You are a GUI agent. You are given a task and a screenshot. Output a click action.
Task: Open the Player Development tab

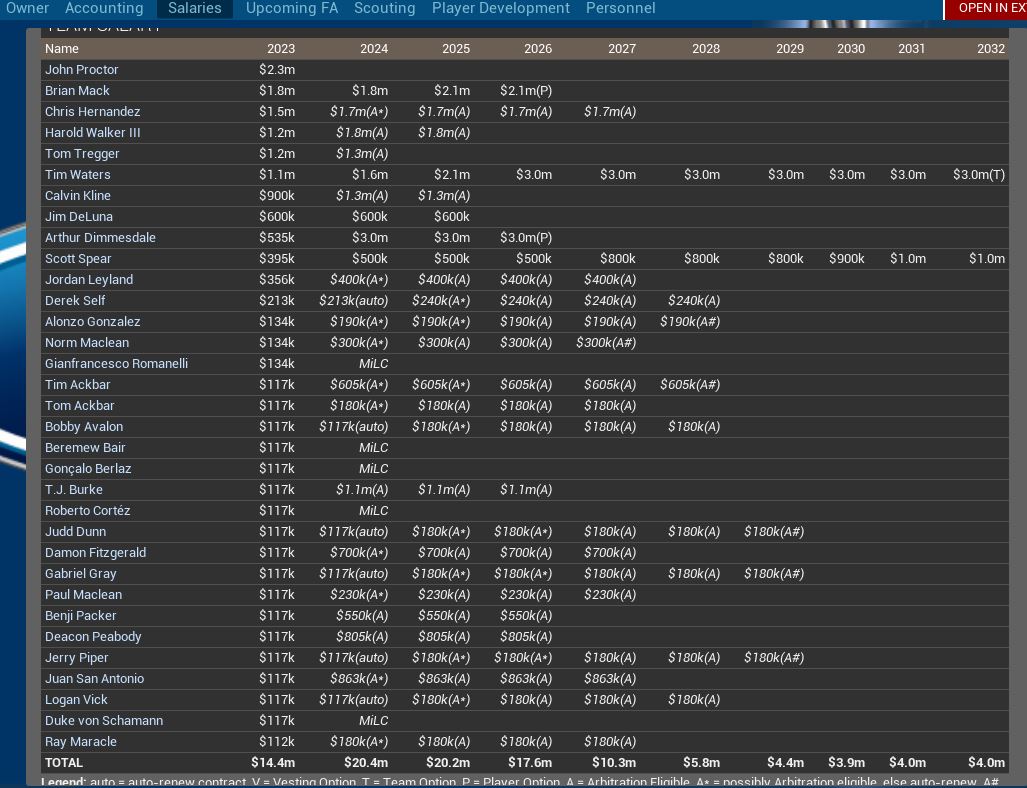501,8
